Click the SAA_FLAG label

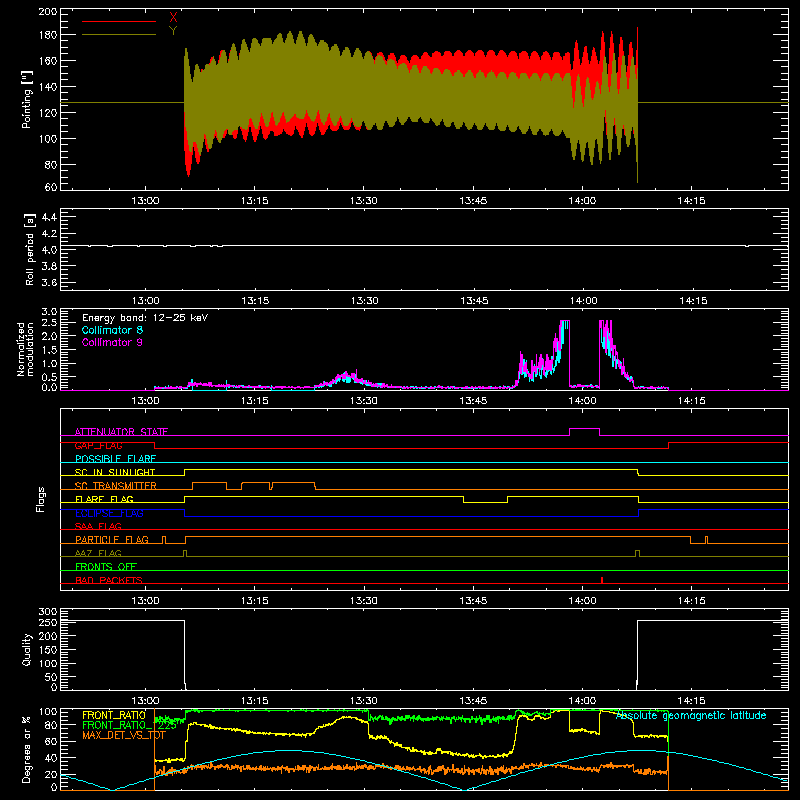(x=98, y=526)
